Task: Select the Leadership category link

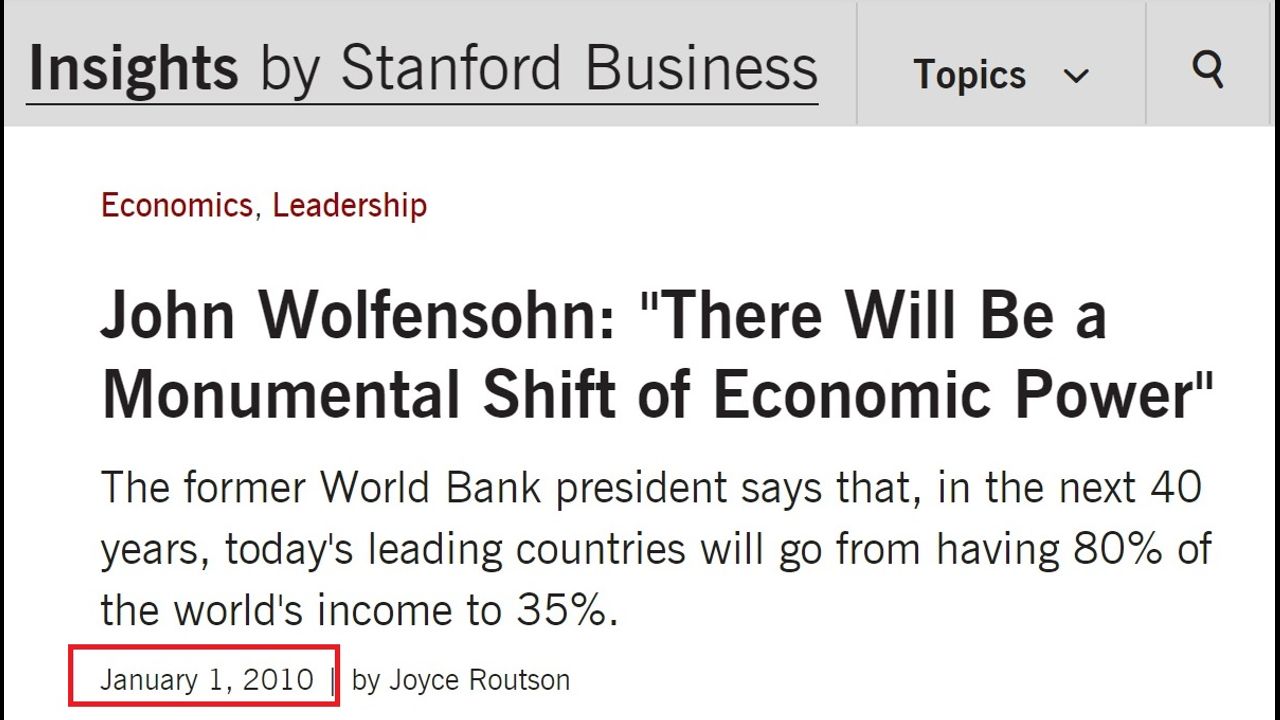Action: (349, 205)
